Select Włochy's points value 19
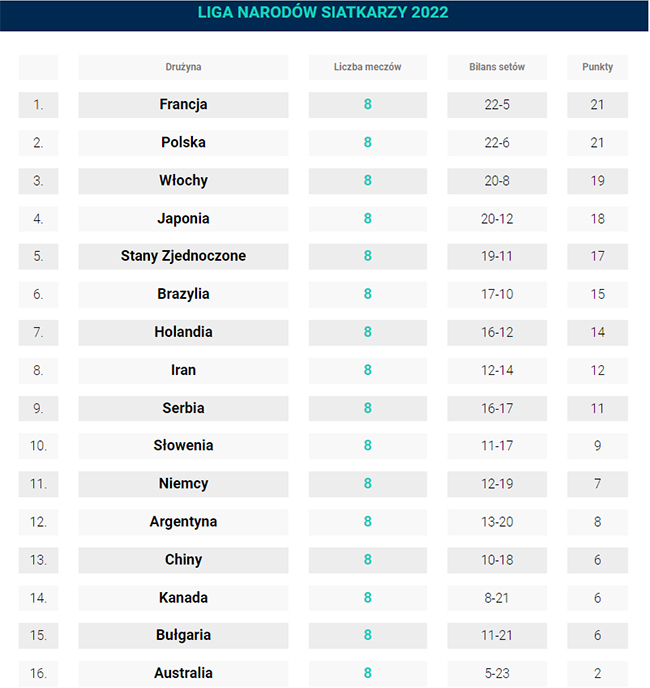 click(597, 181)
